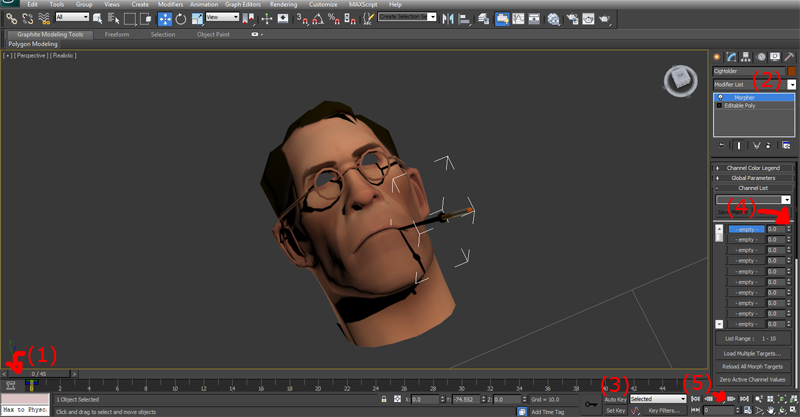Click Zero Active Channel Values button
Viewport: 800px width, 417px height.
pyautogui.click(x=752, y=381)
